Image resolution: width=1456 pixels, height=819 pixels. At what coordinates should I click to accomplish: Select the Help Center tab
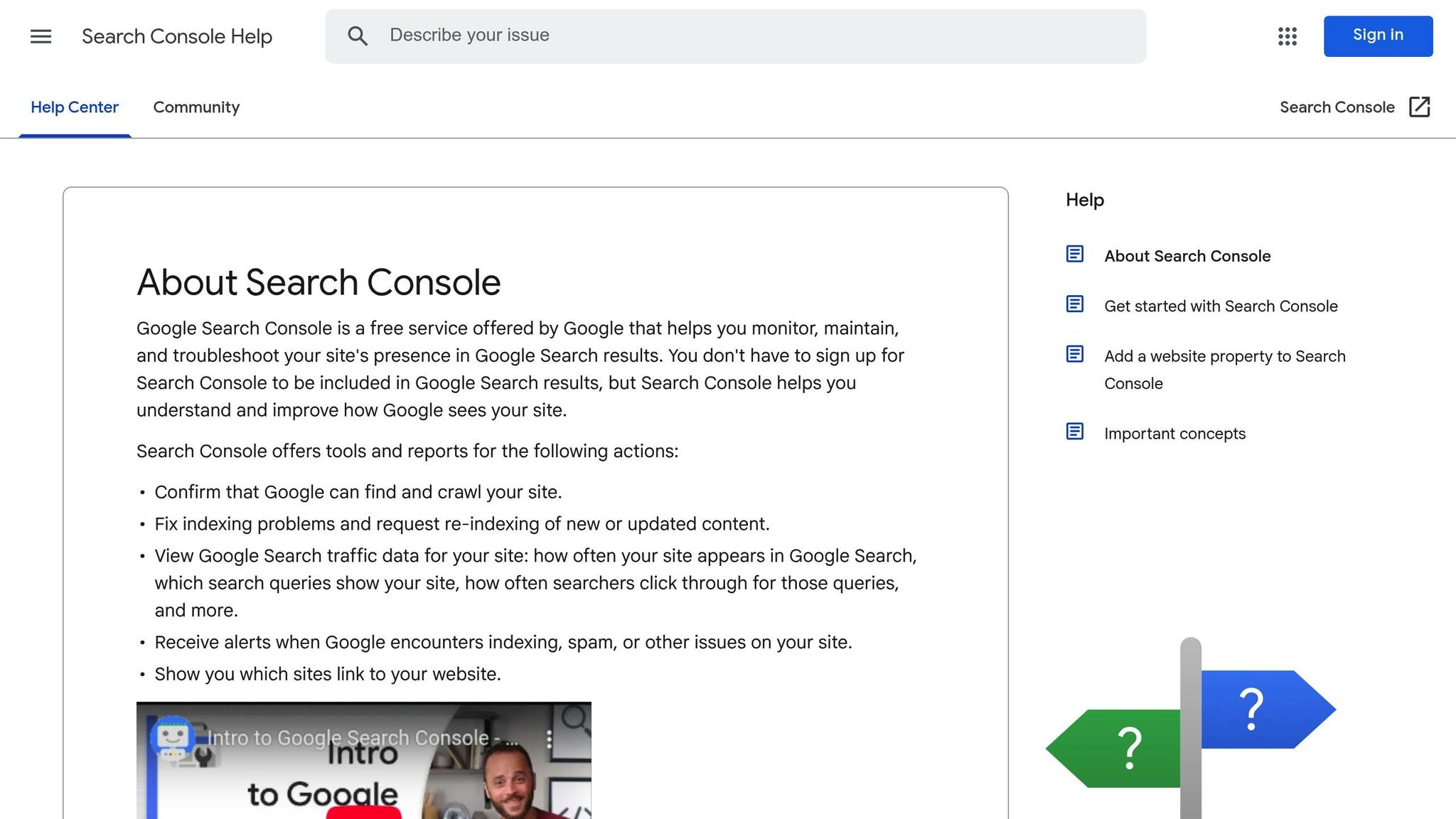point(75,107)
